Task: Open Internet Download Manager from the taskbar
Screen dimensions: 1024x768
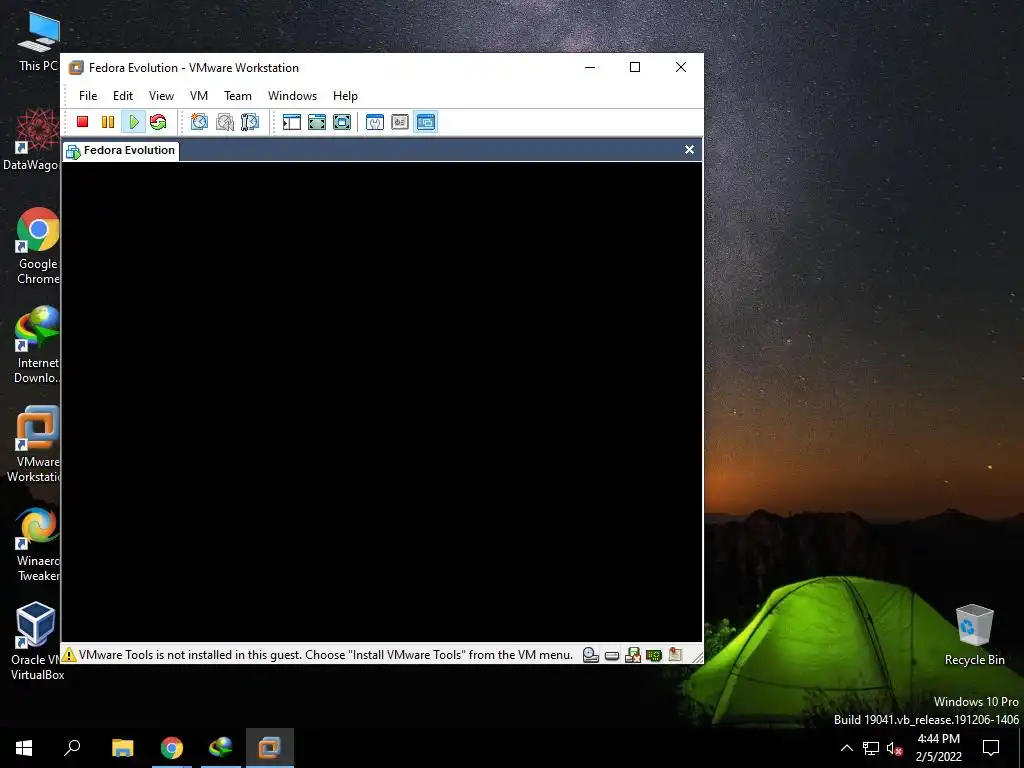Action: (221, 748)
